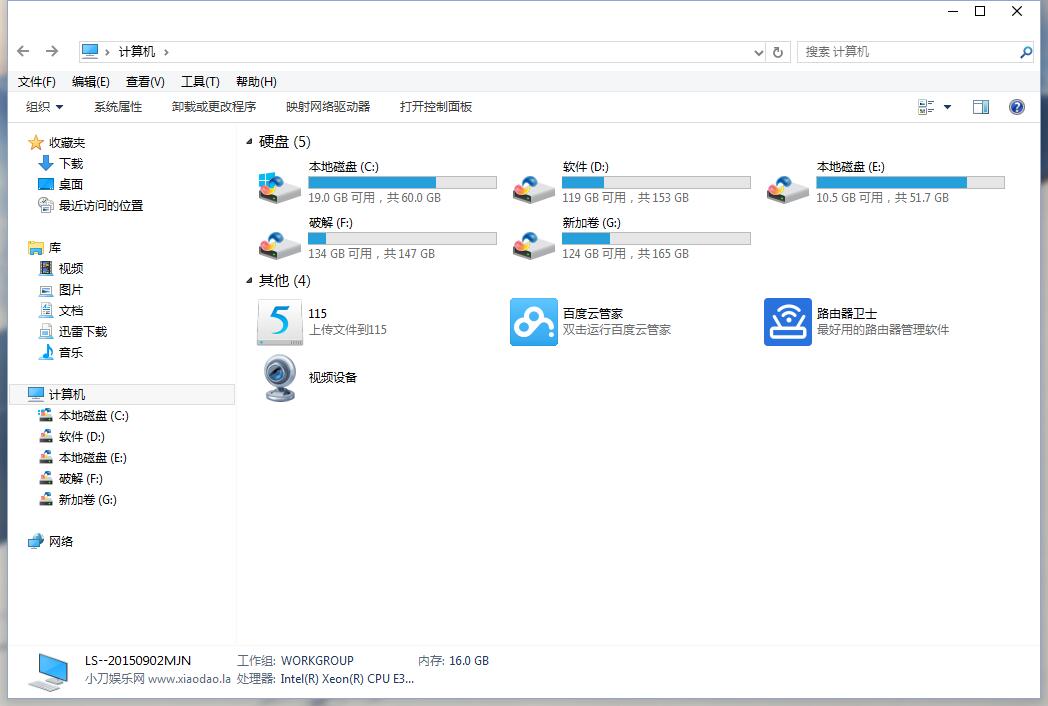
Task: Click the 路由器卫士 icon
Action: click(787, 322)
